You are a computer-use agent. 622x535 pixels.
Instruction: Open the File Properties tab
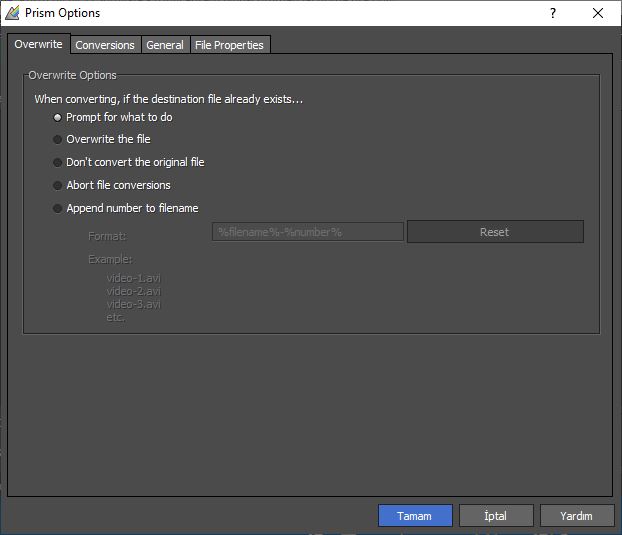pos(229,45)
